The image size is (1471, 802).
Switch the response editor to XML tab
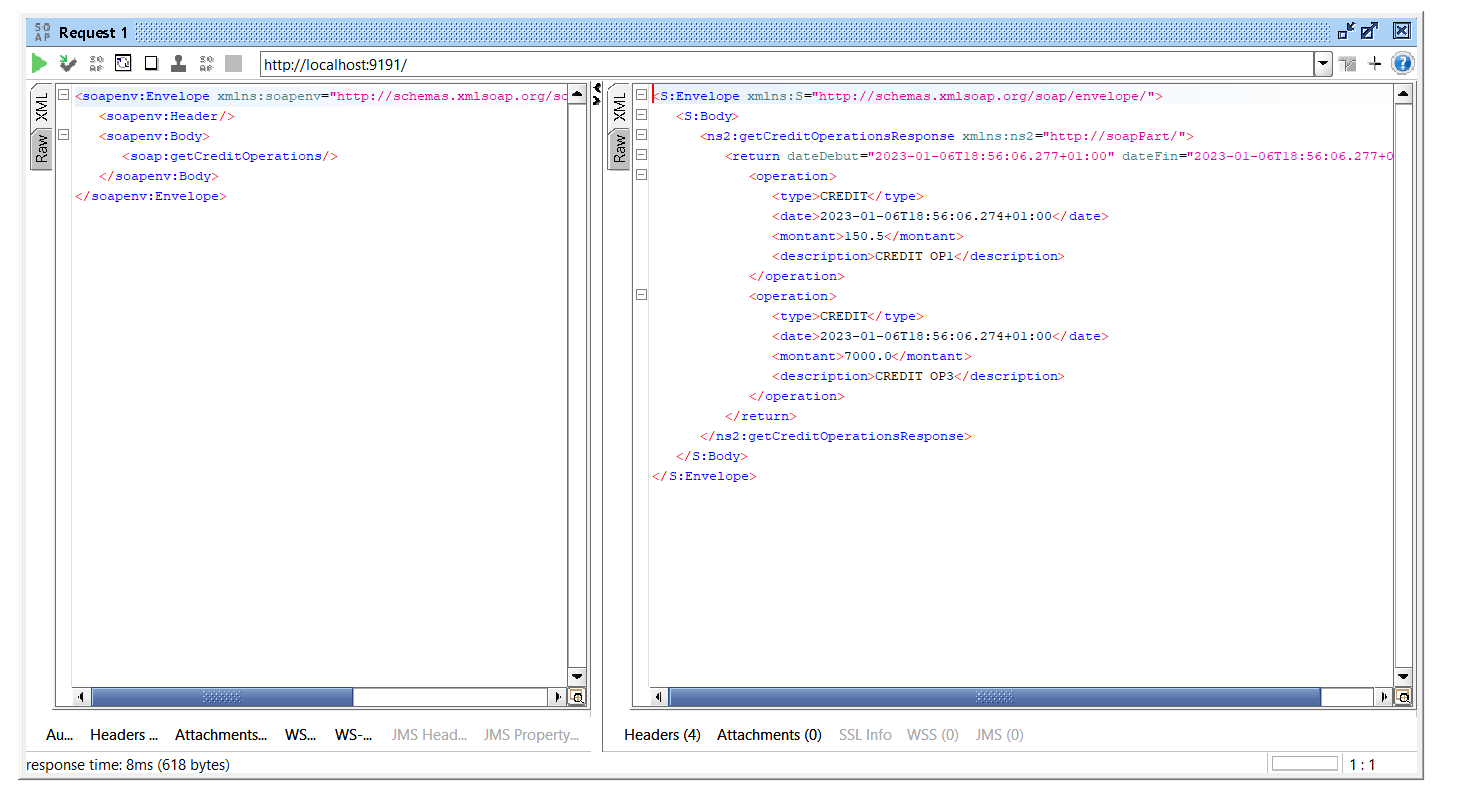click(x=619, y=107)
